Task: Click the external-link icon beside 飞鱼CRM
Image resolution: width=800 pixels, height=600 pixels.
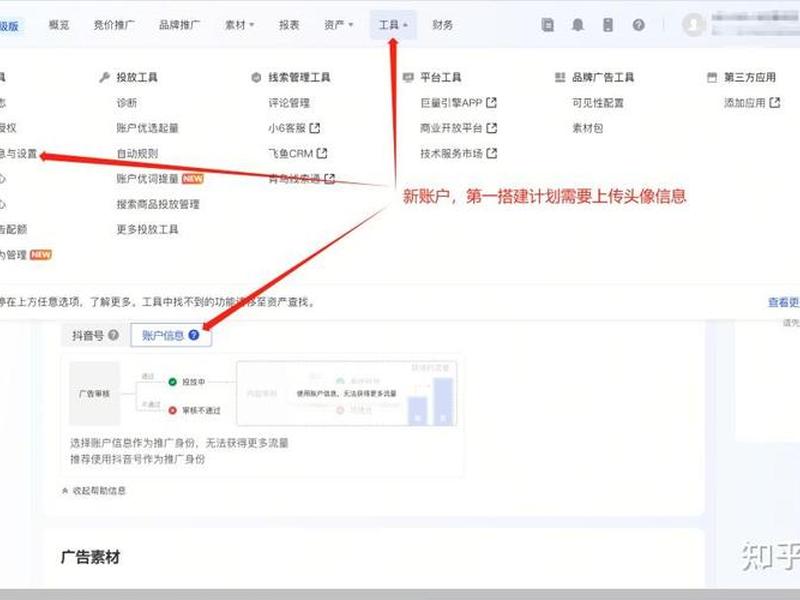Action: point(322,153)
